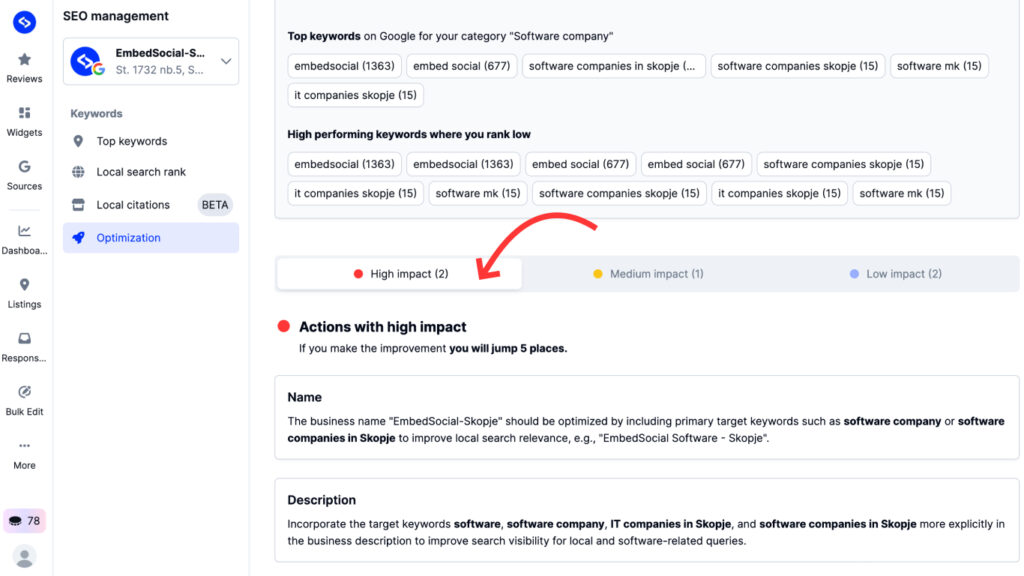Open Local search rank menu item

point(141,172)
